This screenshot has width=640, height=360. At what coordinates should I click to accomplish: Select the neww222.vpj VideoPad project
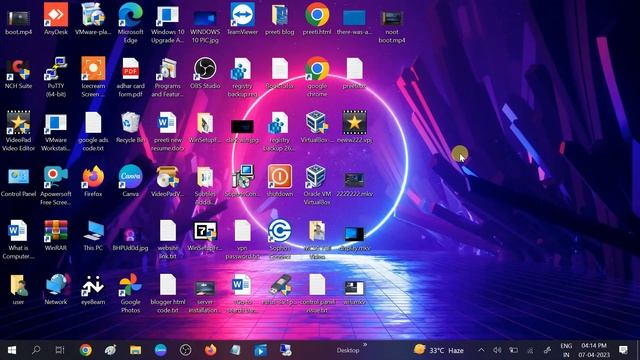pos(354,127)
